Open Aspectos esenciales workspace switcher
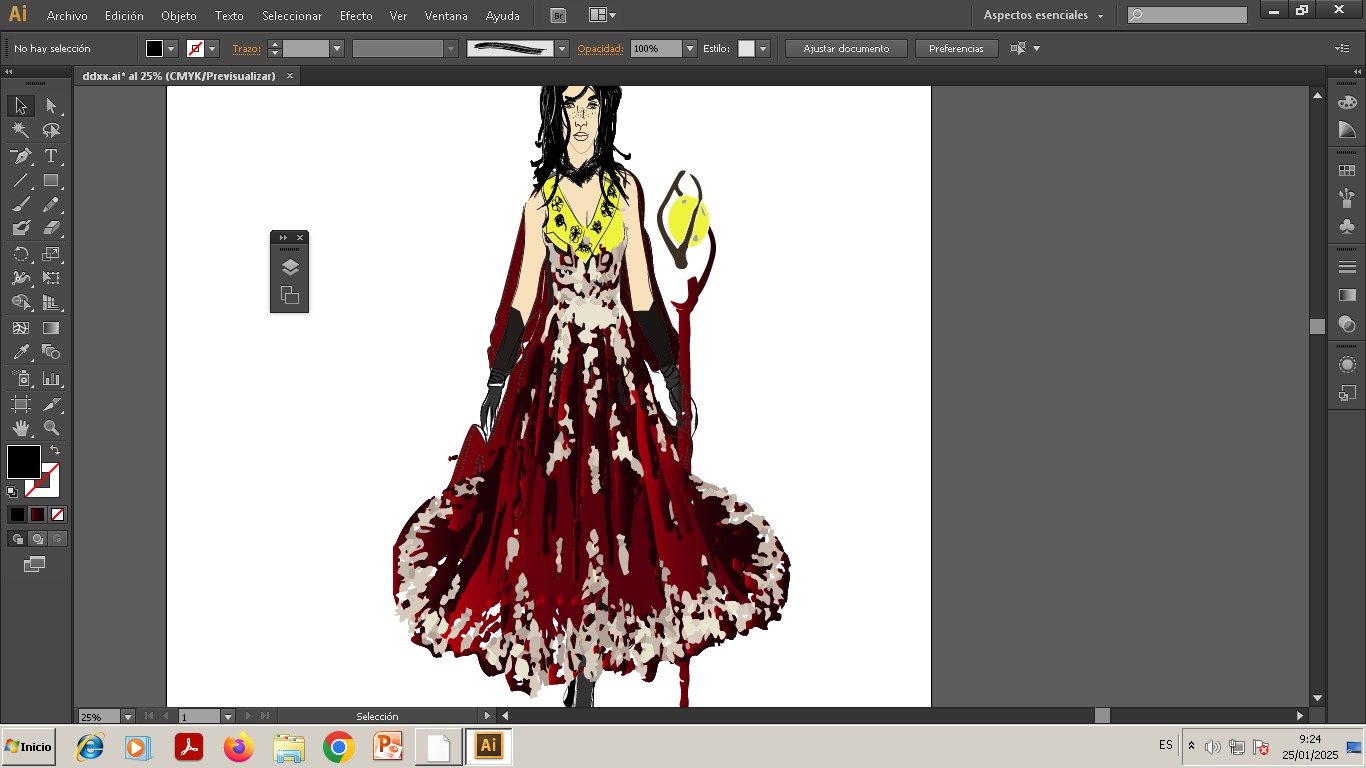Screen dimensions: 1366x768 pos(1043,15)
